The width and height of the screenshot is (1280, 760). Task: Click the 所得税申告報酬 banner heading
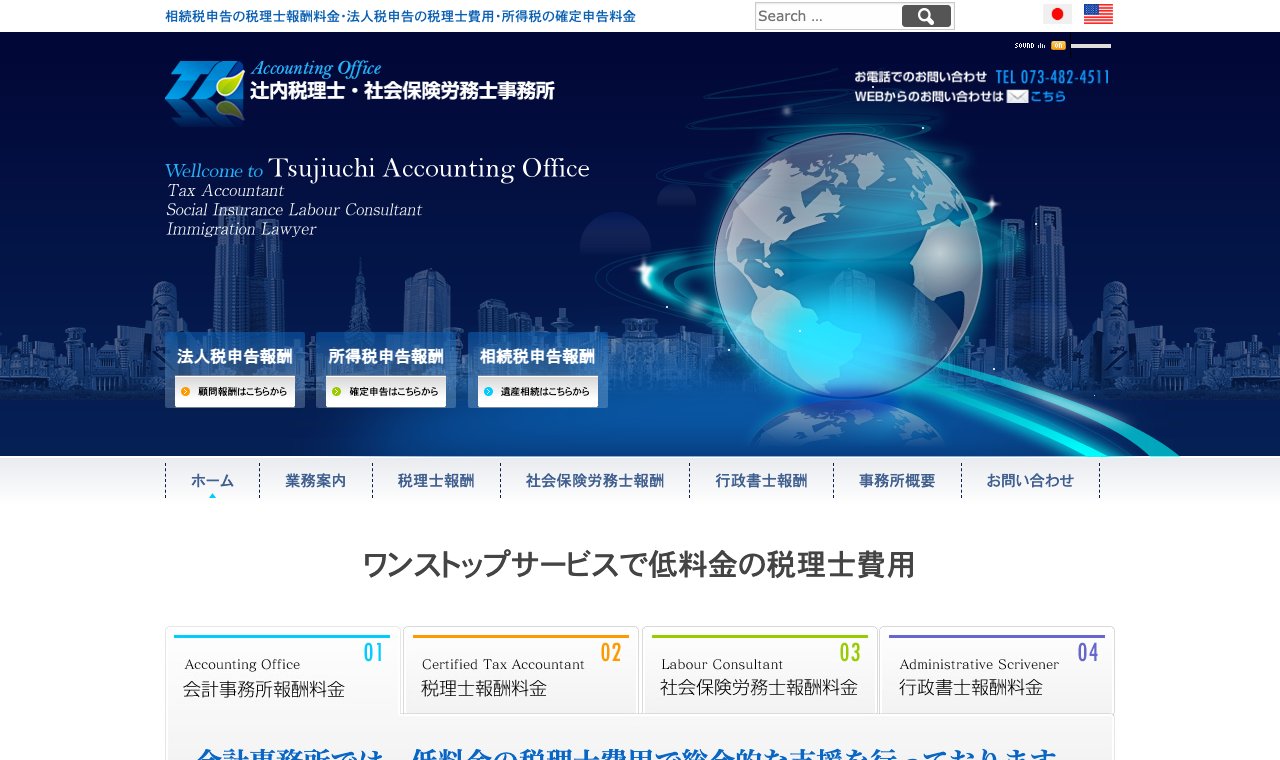coord(386,356)
